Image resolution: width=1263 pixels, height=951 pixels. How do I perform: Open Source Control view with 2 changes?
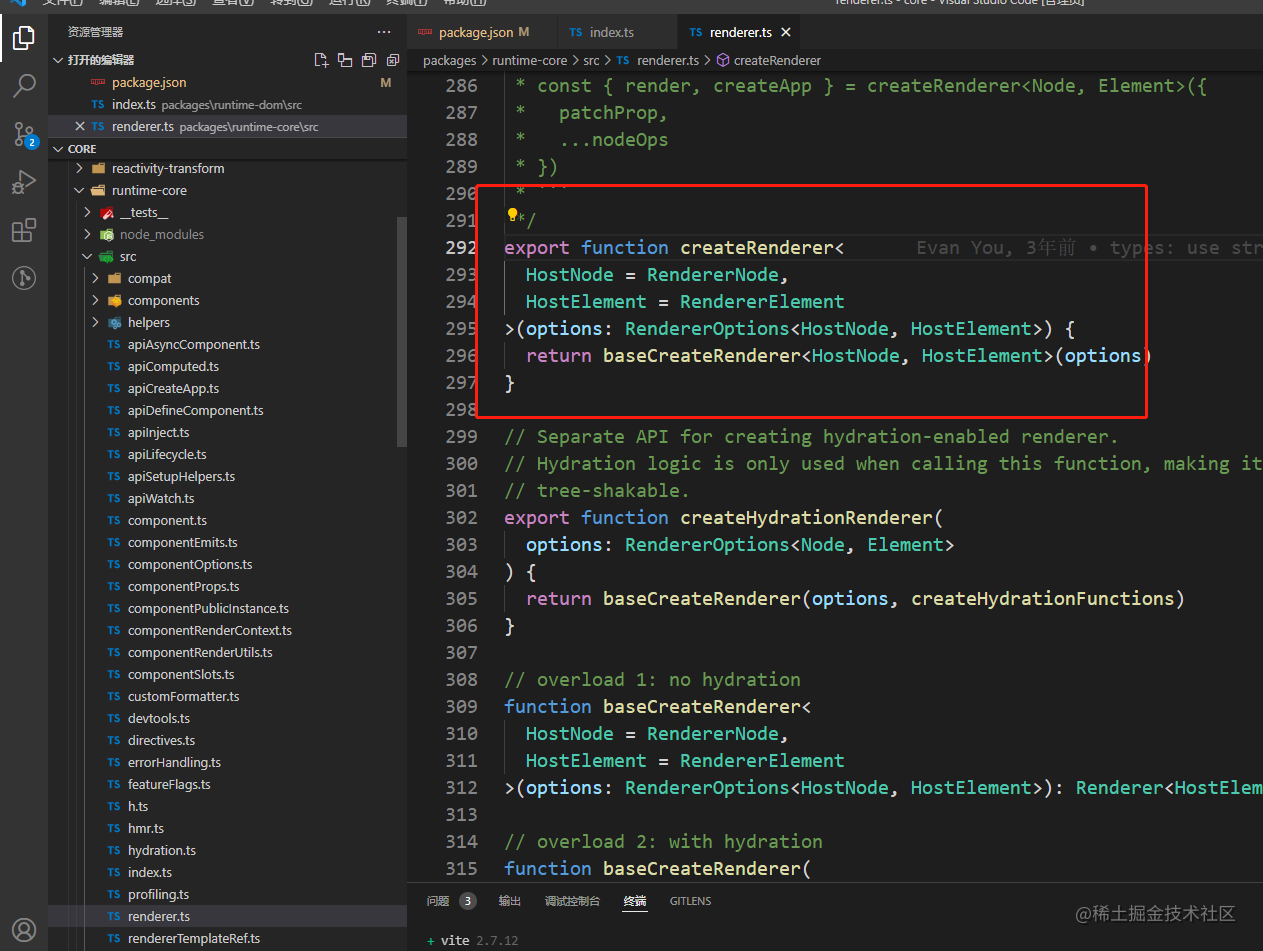click(x=24, y=134)
